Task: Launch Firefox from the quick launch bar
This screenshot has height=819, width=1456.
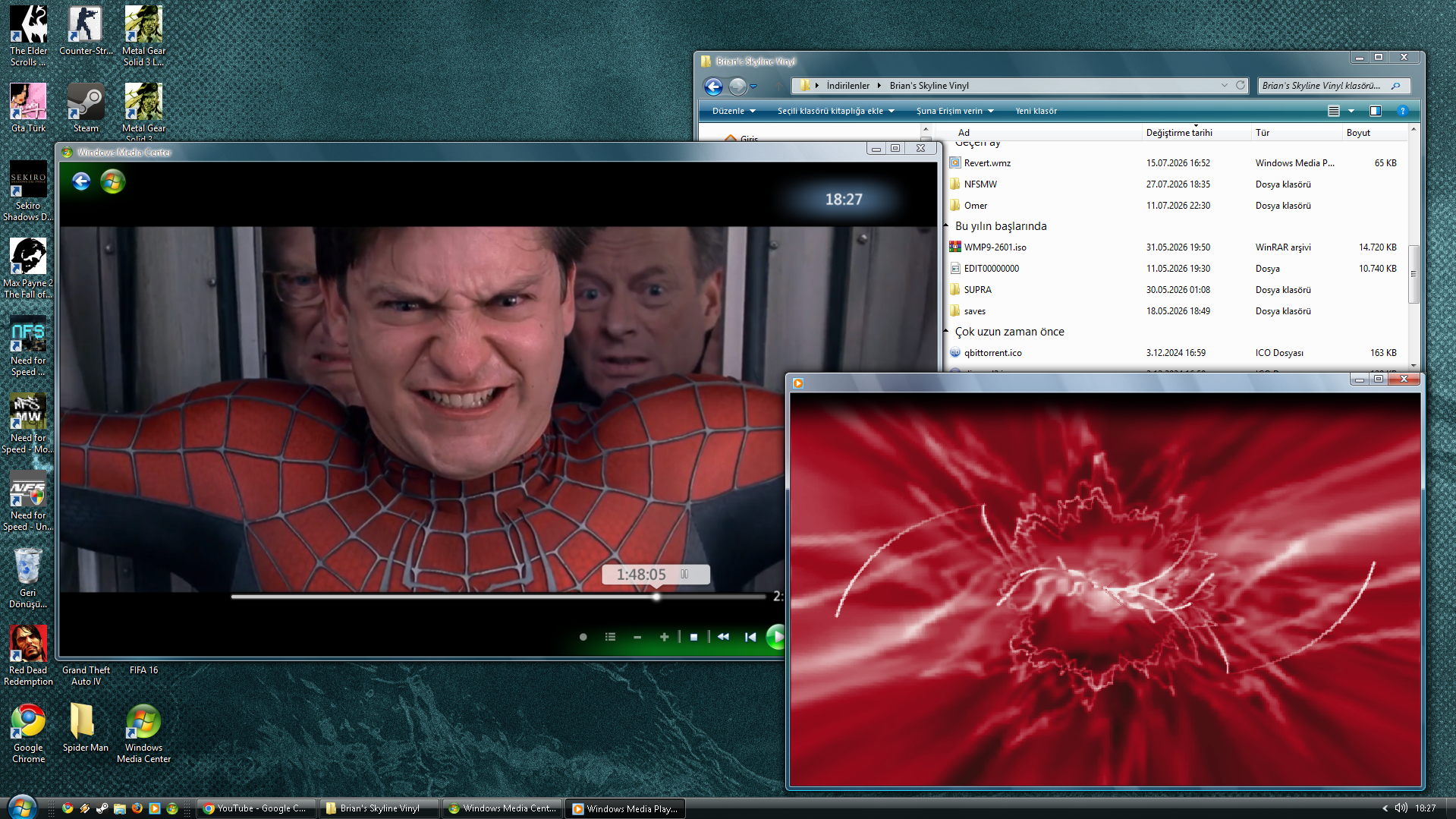Action: tap(137, 808)
